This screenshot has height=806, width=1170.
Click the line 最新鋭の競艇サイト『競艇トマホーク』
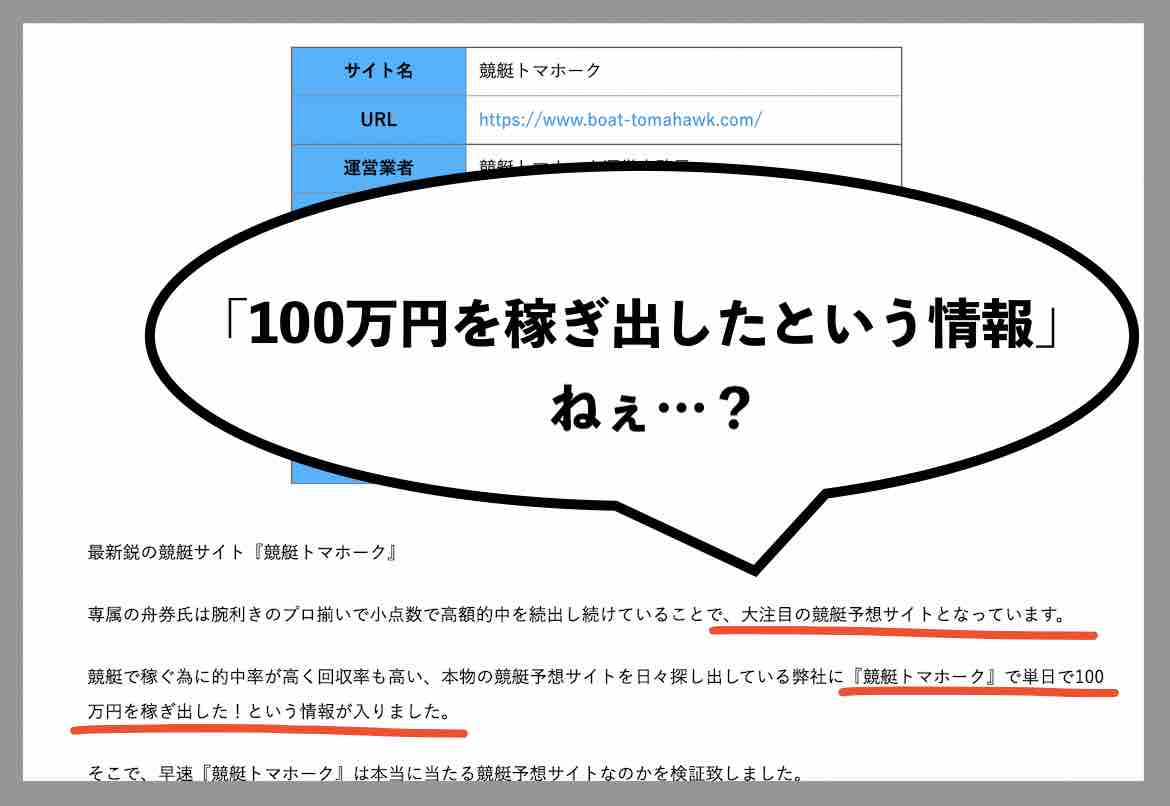242,552
